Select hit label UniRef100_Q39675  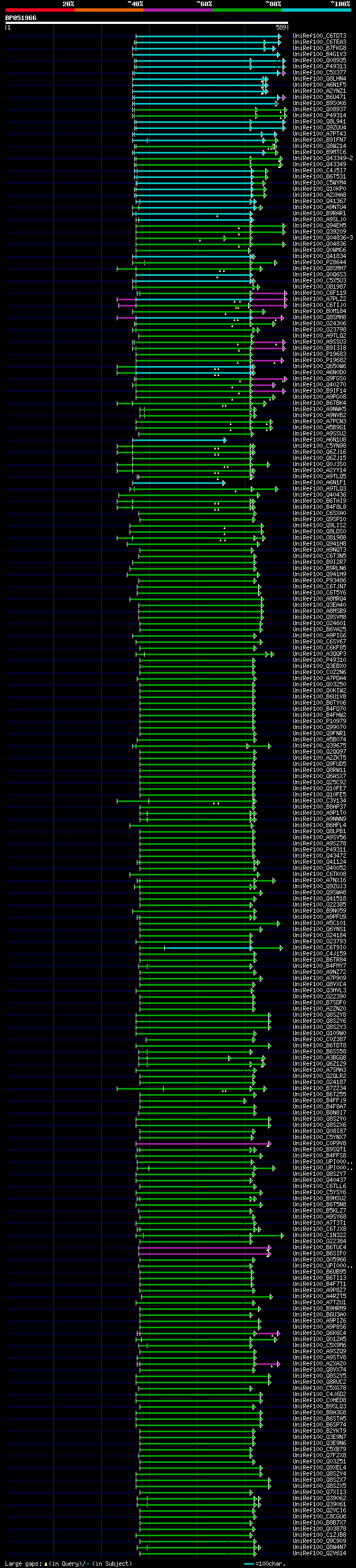coord(319,746)
